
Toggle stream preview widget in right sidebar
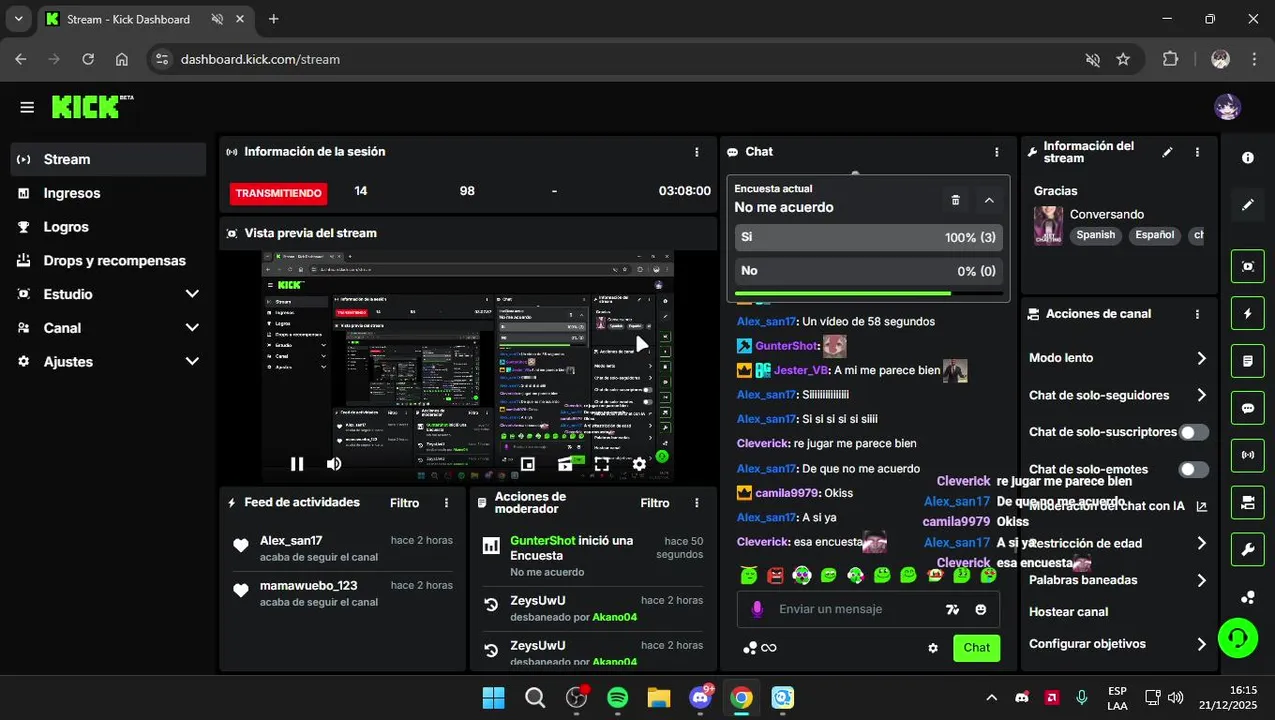[x=1248, y=266]
